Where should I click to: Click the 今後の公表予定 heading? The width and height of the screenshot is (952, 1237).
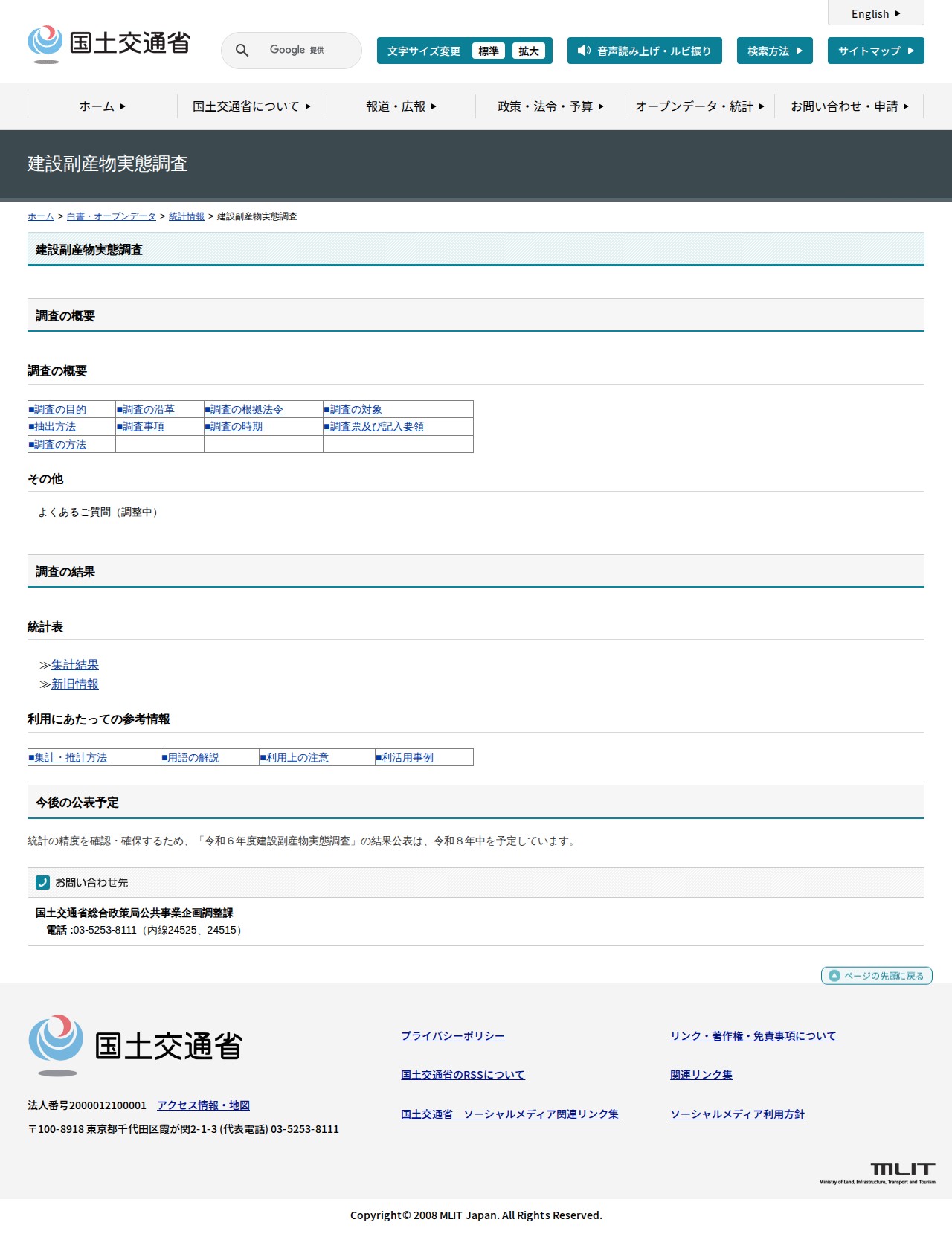(x=77, y=803)
